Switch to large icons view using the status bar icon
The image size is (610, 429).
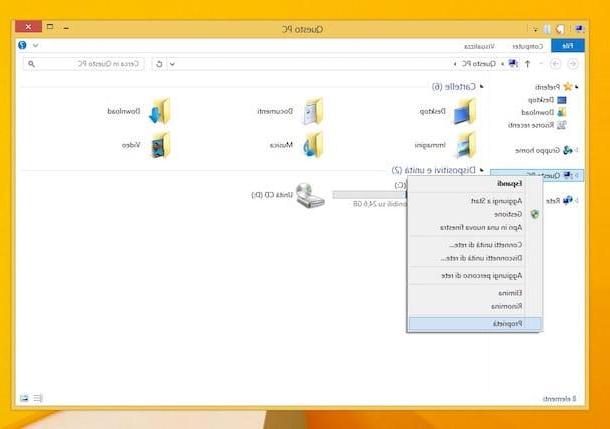pos(25,398)
